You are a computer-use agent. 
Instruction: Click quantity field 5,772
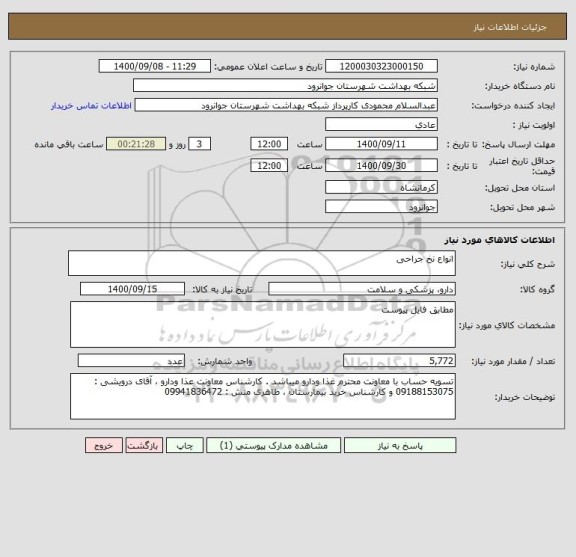click(399, 361)
